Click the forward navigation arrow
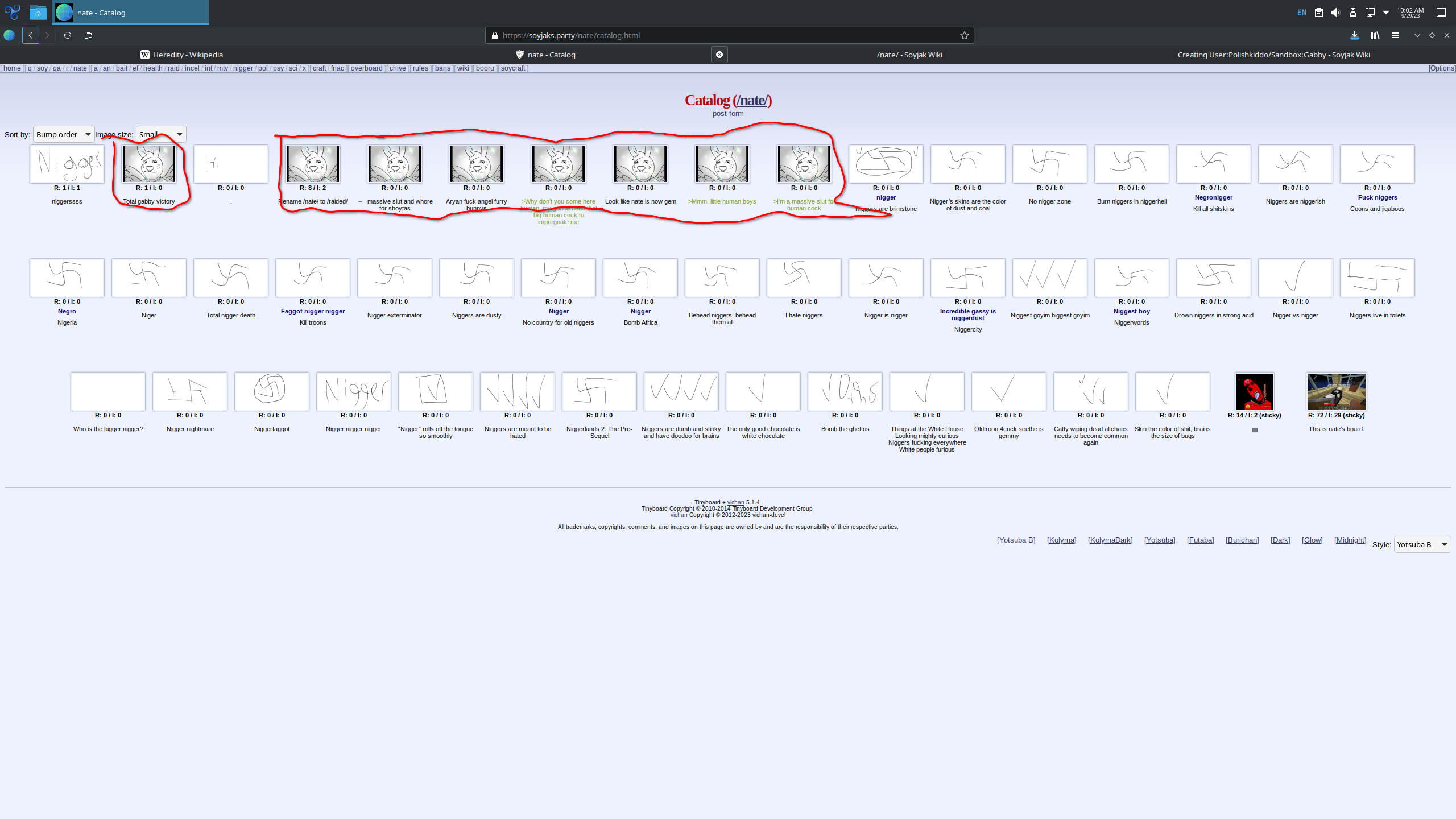The image size is (1456, 819). (48, 35)
